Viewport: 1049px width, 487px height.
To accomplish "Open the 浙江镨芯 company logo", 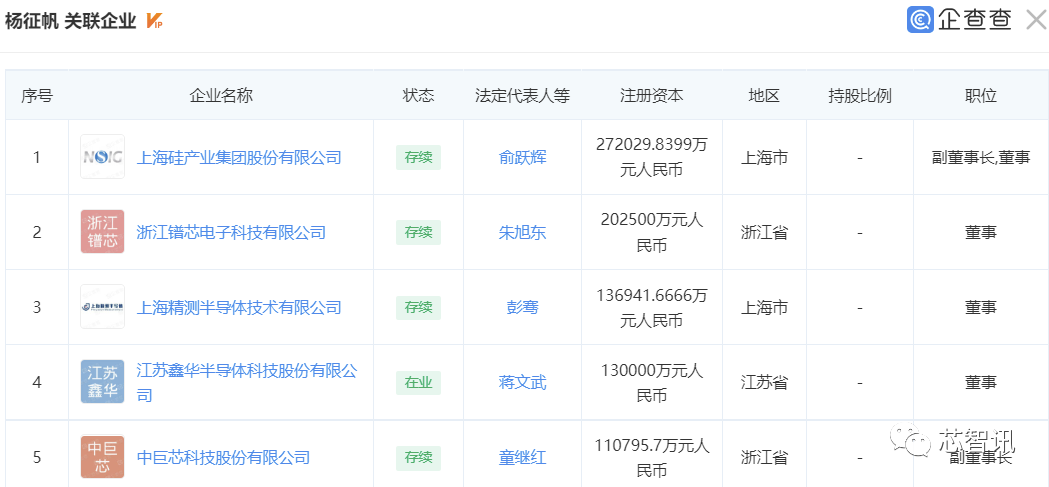I will point(102,231).
